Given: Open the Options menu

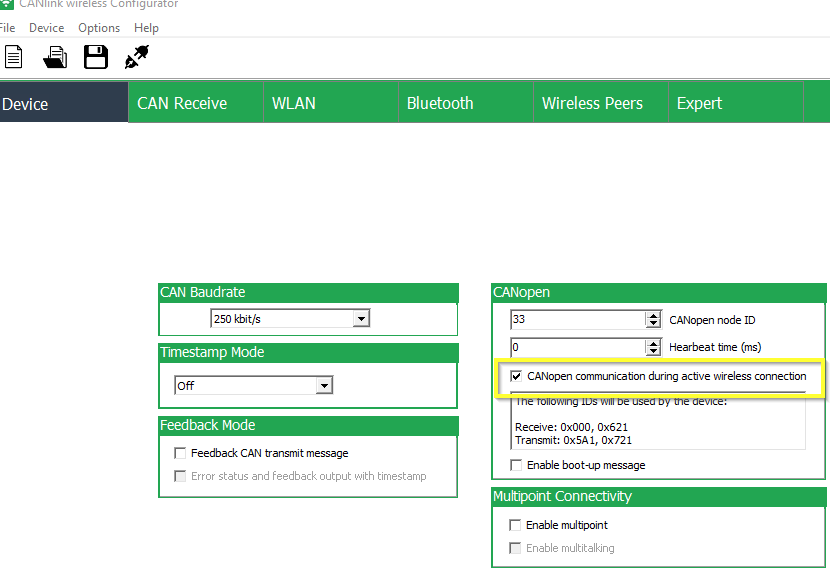Looking at the screenshot, I should coord(99,28).
